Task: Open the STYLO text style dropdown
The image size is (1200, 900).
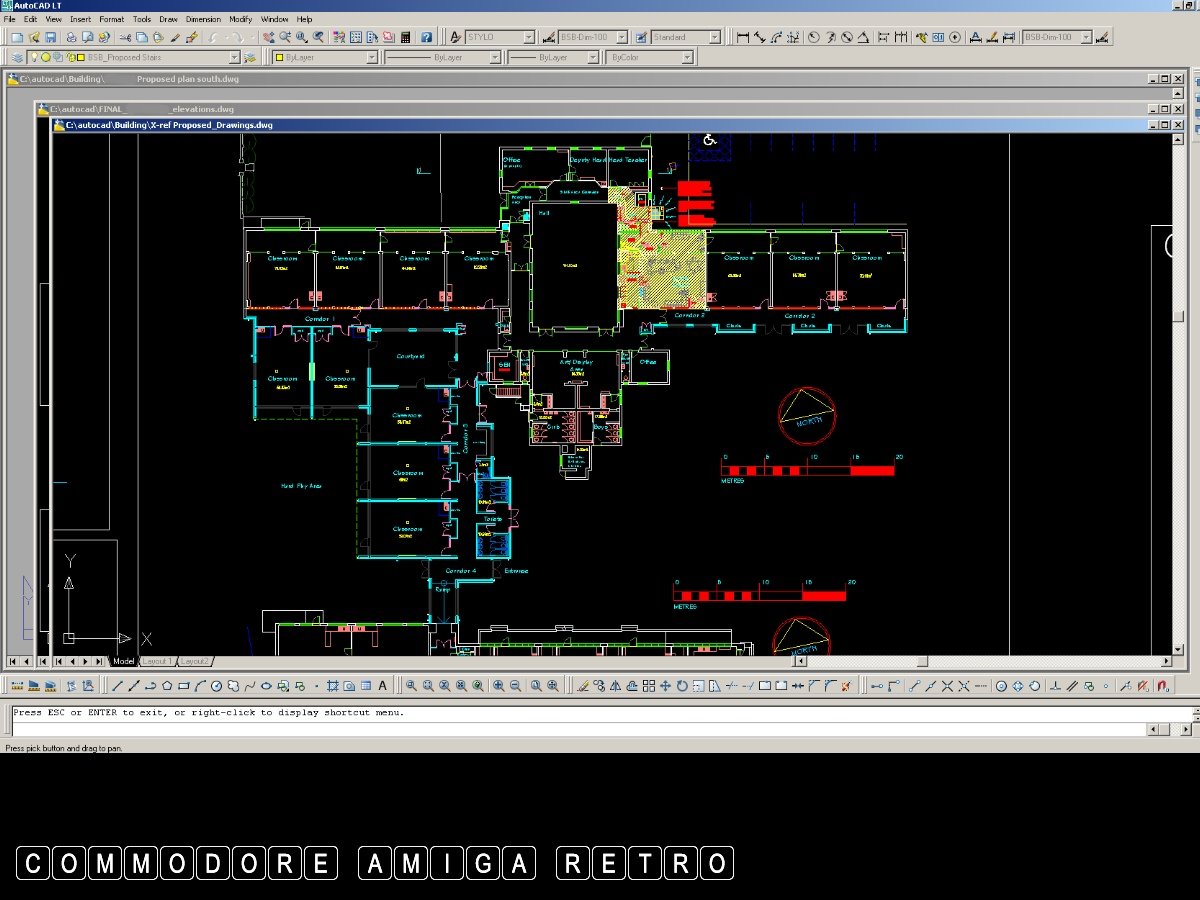Action: click(x=528, y=37)
